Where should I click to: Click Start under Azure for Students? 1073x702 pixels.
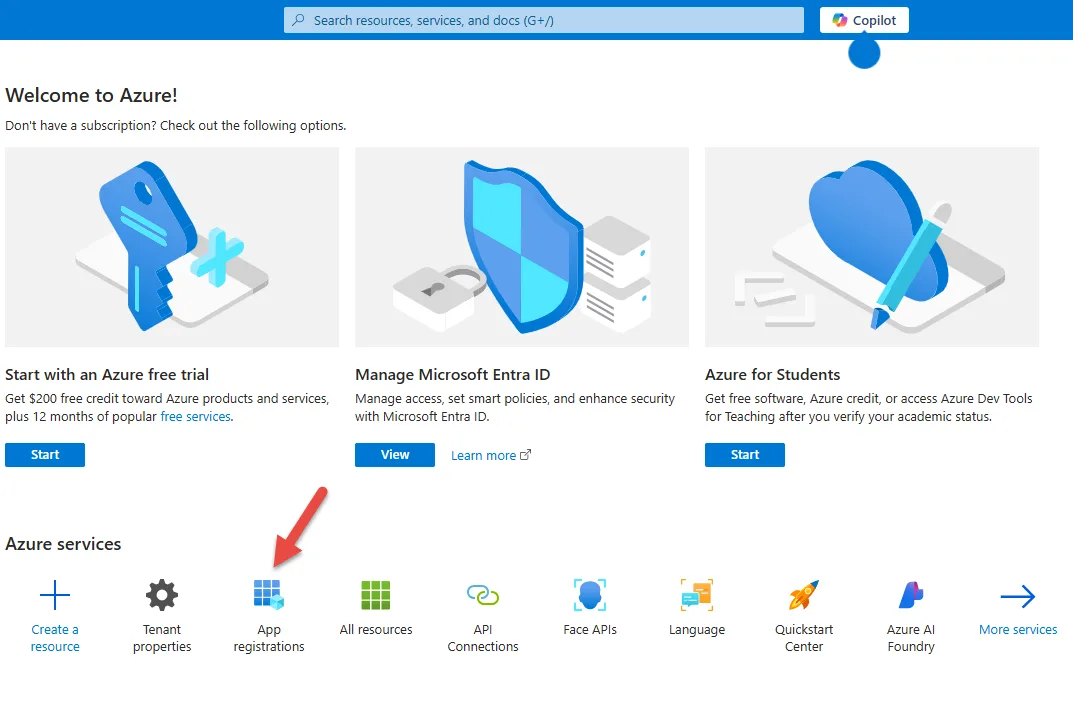(745, 455)
